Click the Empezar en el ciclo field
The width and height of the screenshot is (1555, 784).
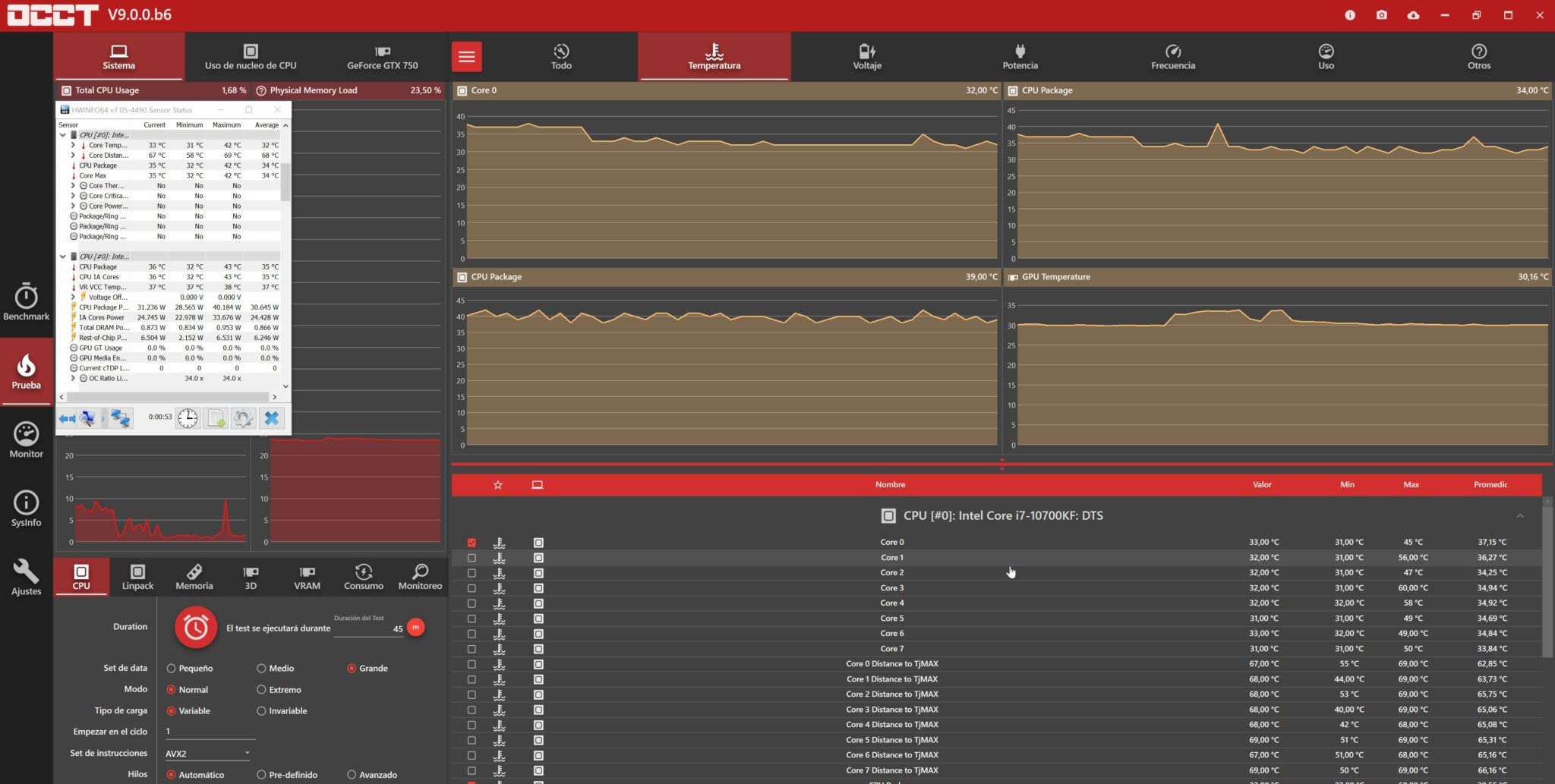click(x=210, y=732)
